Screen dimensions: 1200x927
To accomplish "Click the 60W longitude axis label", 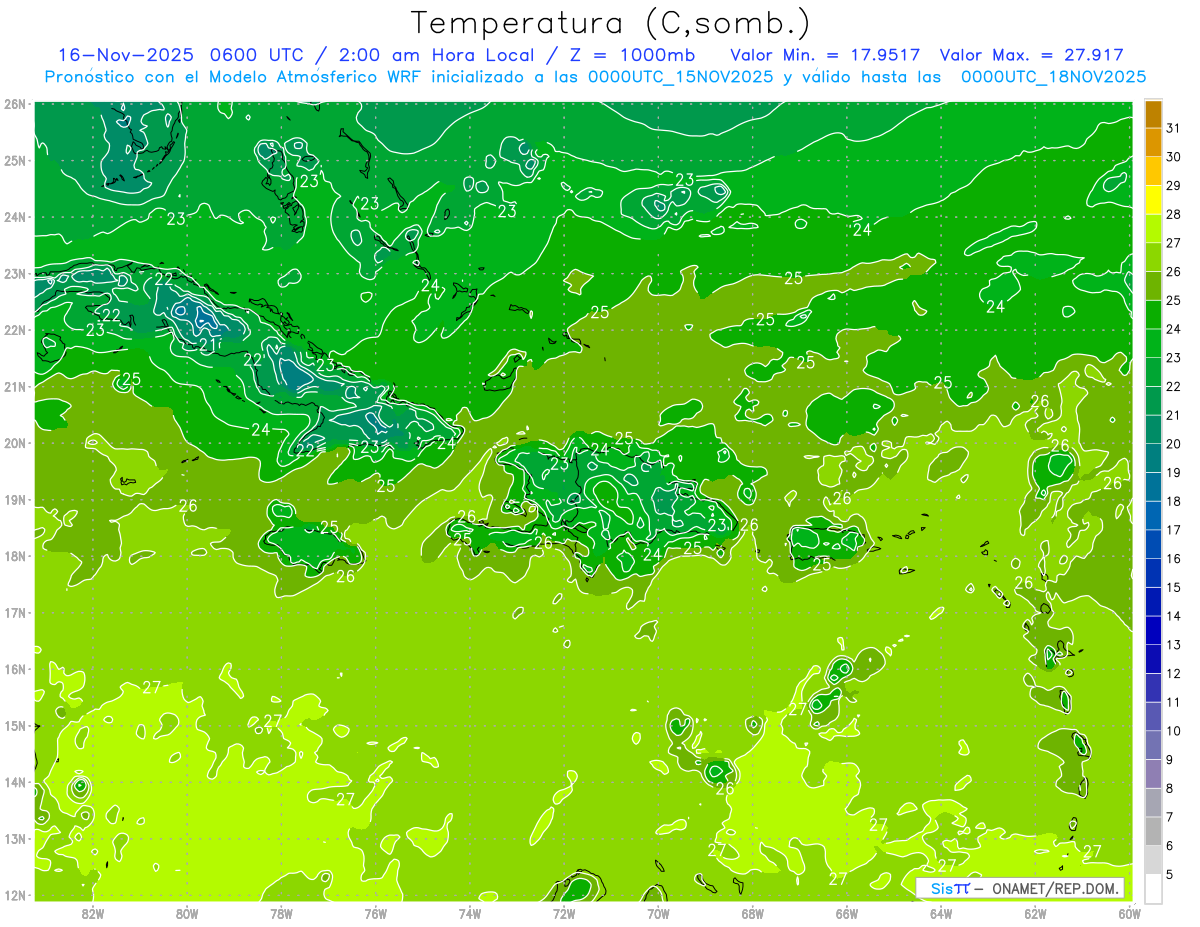I will click(1130, 912).
